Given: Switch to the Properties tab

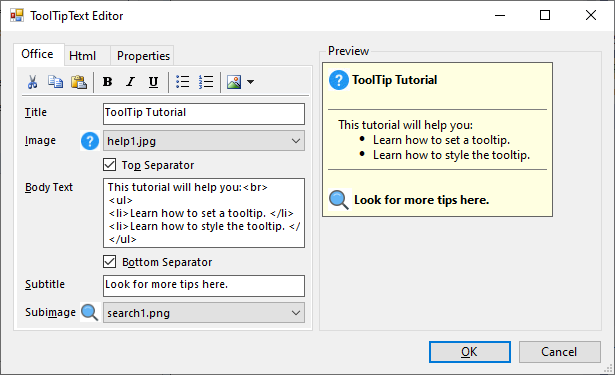Looking at the screenshot, I should [x=143, y=56].
